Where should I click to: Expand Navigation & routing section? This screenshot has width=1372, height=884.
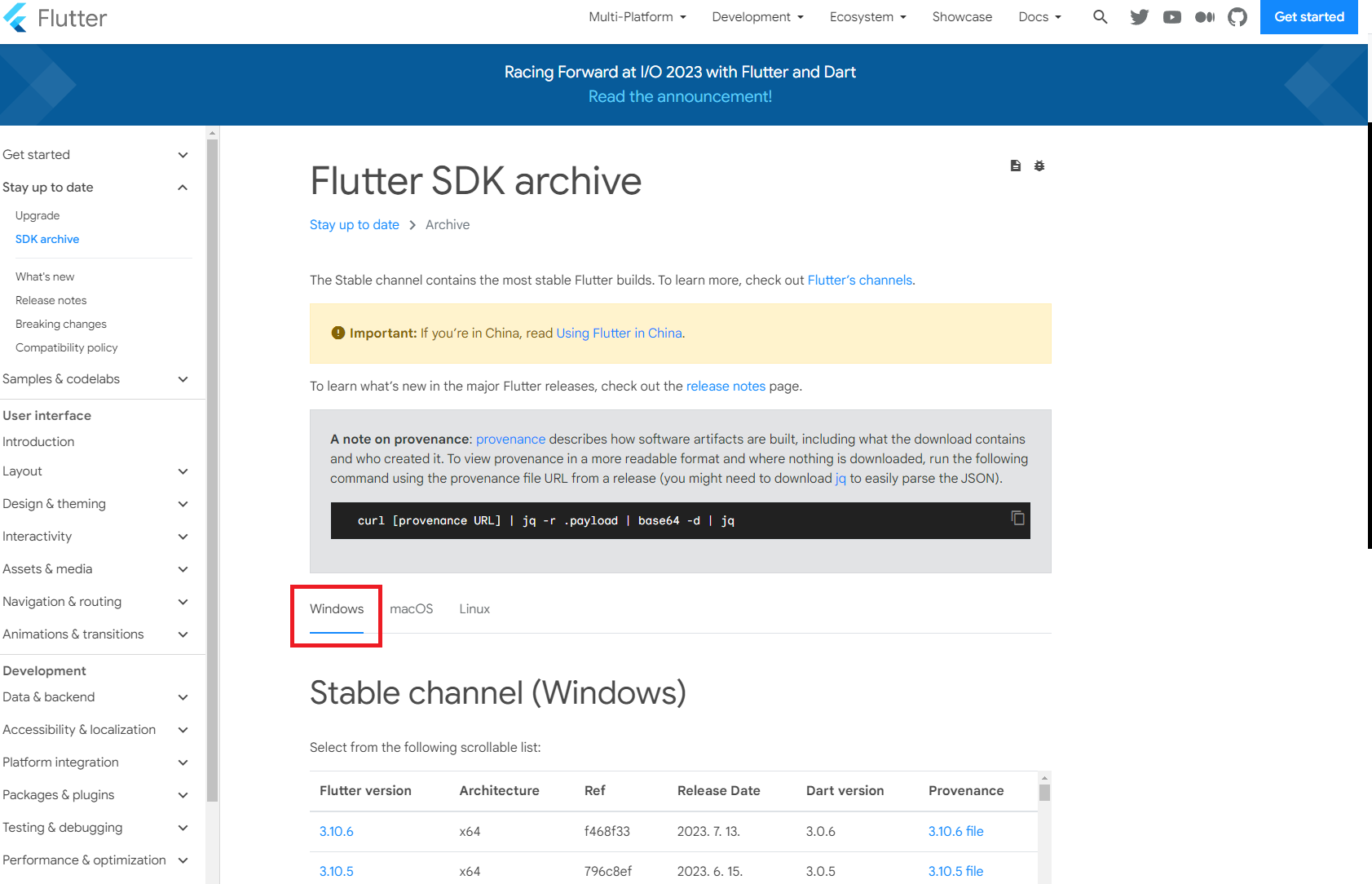click(x=183, y=602)
